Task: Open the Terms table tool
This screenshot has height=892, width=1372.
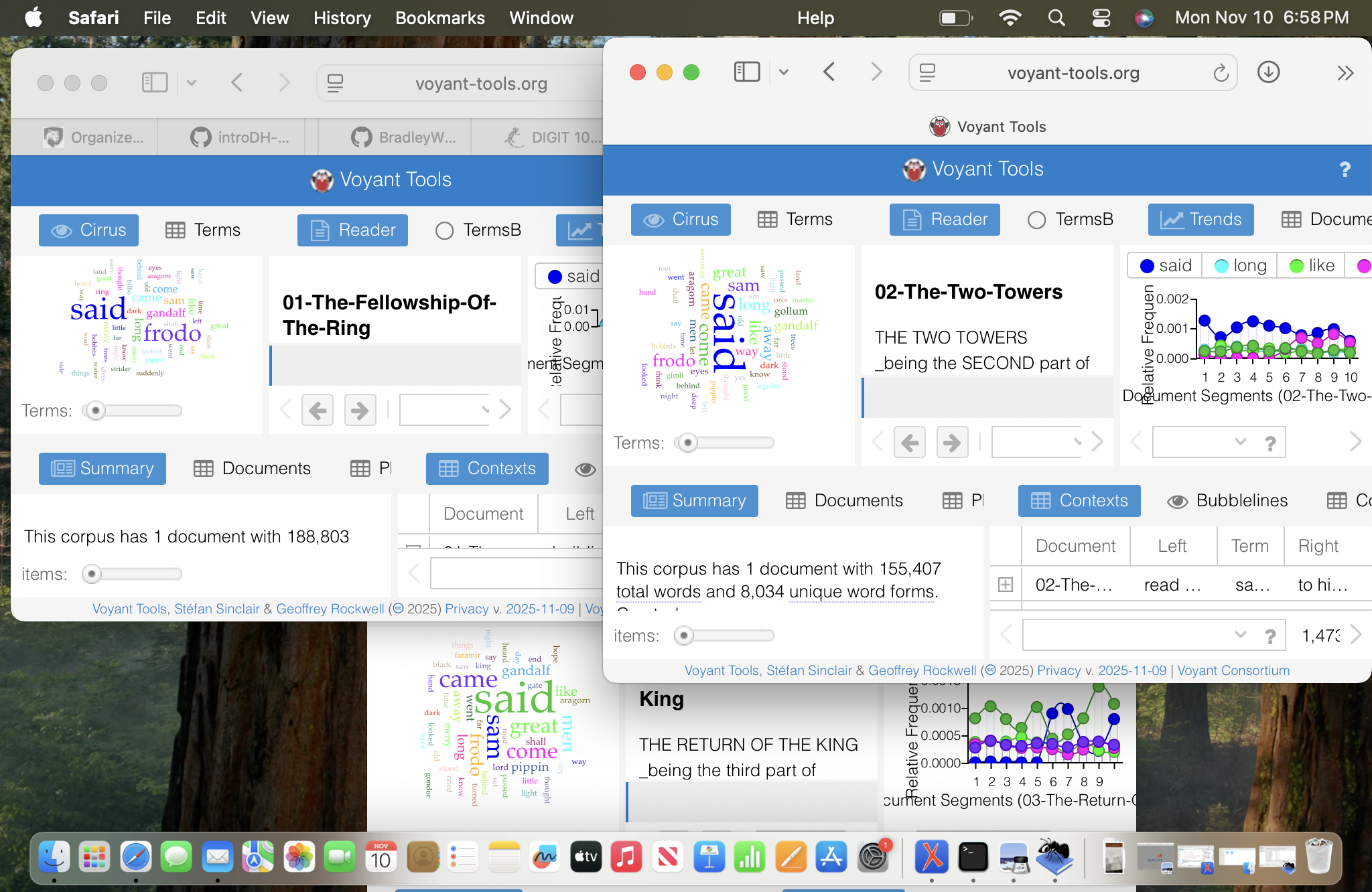Action: (796, 219)
